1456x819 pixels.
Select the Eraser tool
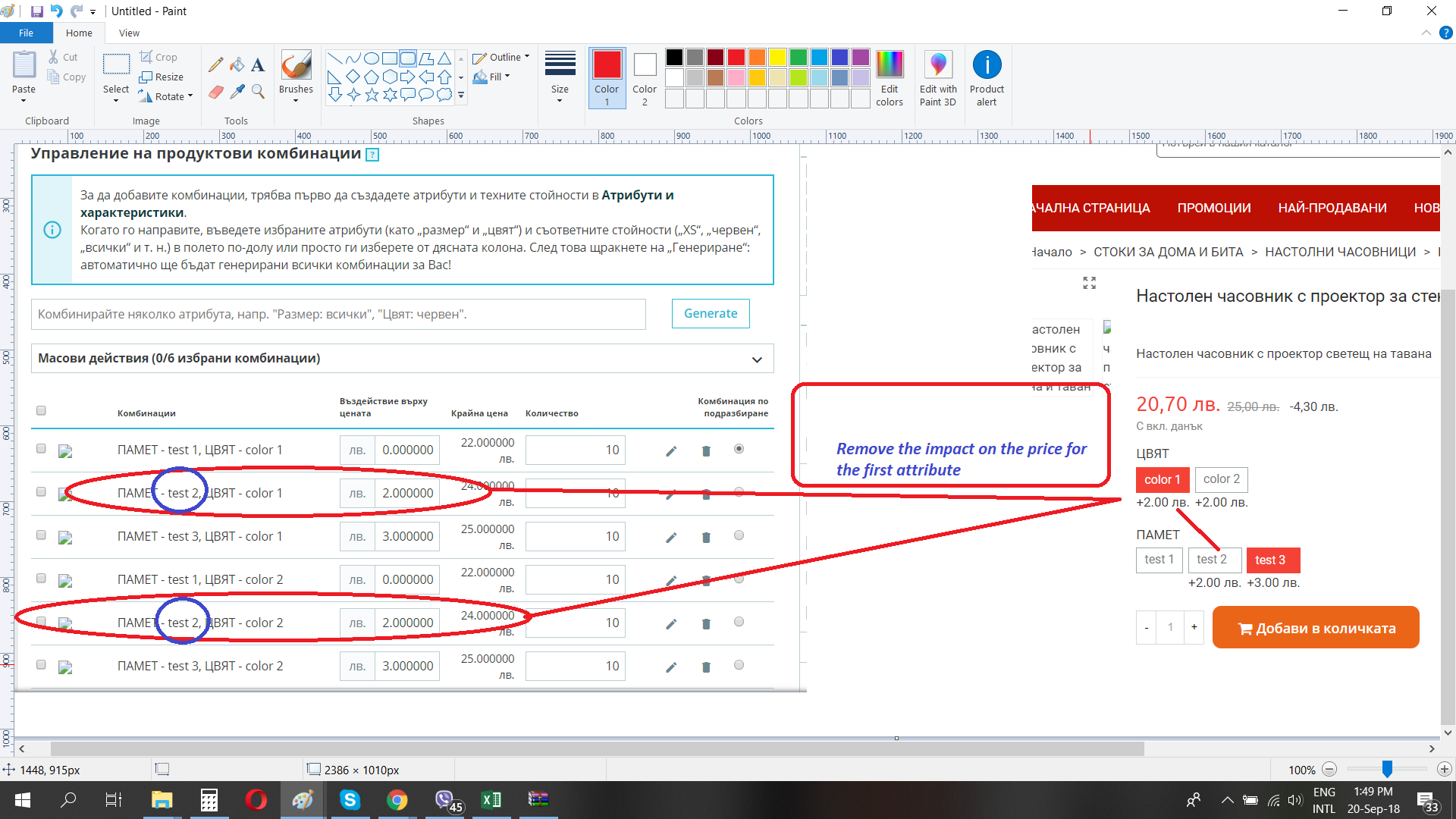pyautogui.click(x=216, y=92)
